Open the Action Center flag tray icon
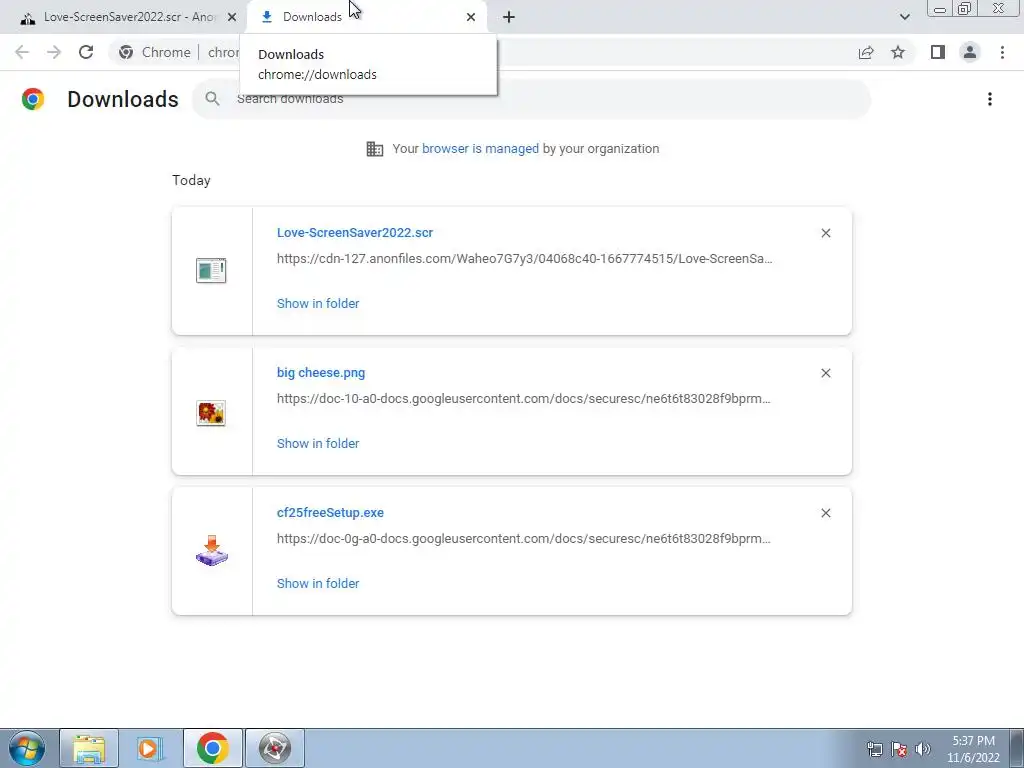Viewport: 1024px width, 768px height. pyautogui.click(x=899, y=749)
